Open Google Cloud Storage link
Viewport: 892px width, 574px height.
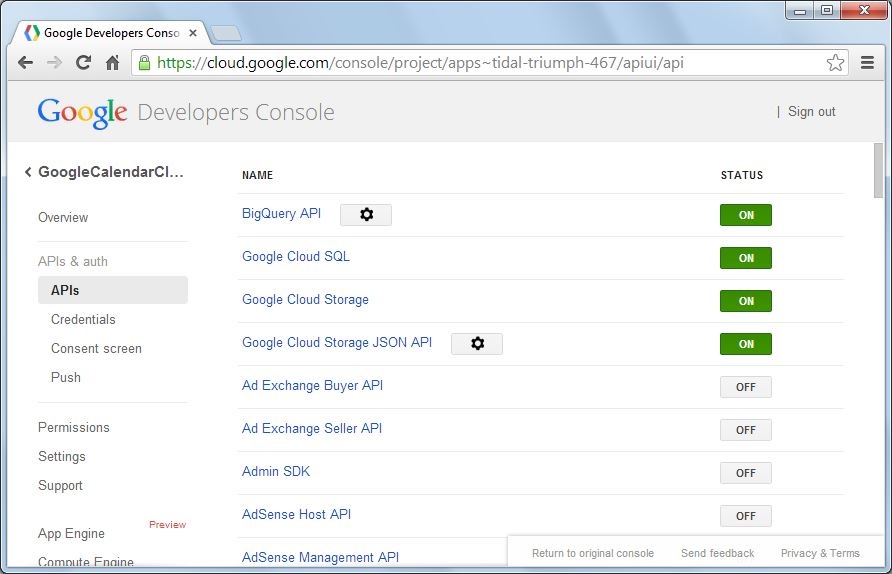point(305,299)
